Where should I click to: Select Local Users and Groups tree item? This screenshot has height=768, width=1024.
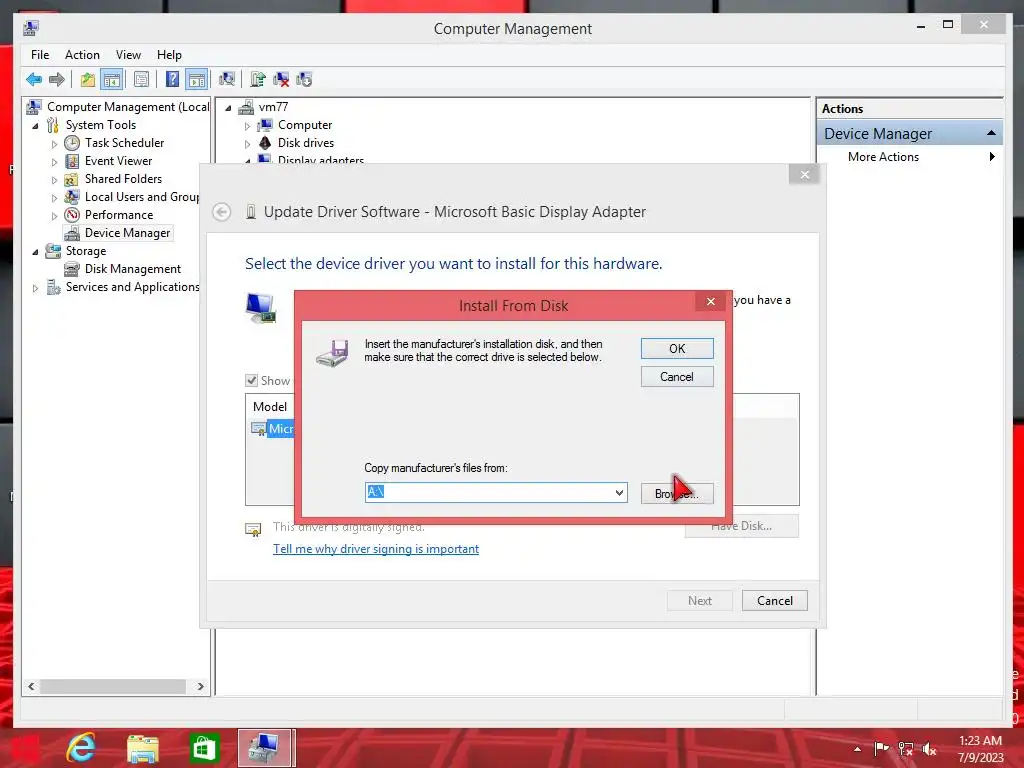click(x=142, y=197)
